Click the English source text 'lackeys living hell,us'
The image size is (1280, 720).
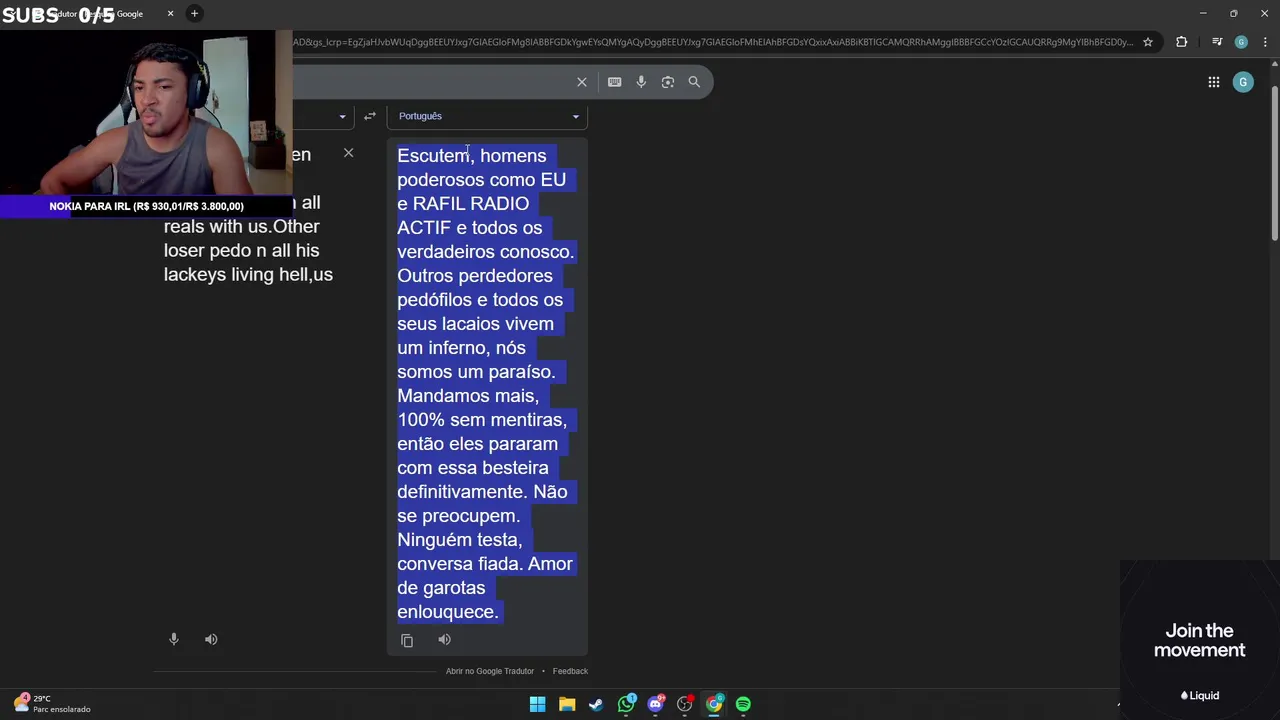point(248,274)
